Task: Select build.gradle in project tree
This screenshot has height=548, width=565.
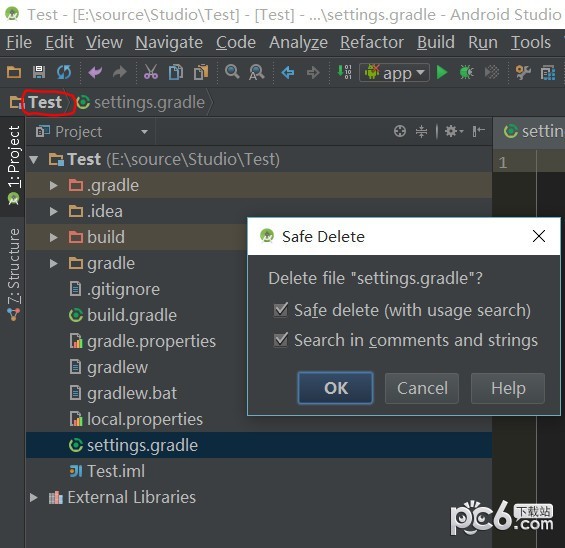Action: click(x=132, y=315)
